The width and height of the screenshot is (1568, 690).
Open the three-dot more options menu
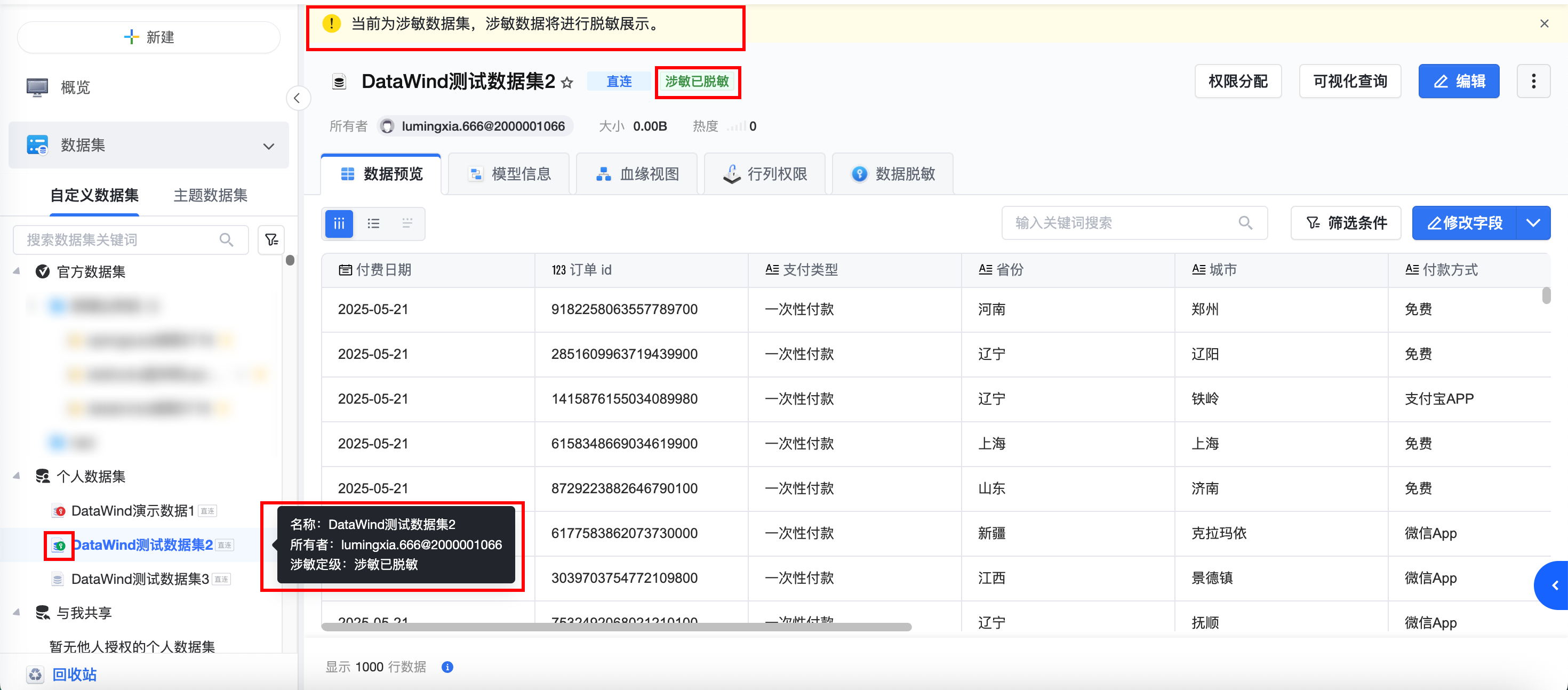click(1533, 81)
